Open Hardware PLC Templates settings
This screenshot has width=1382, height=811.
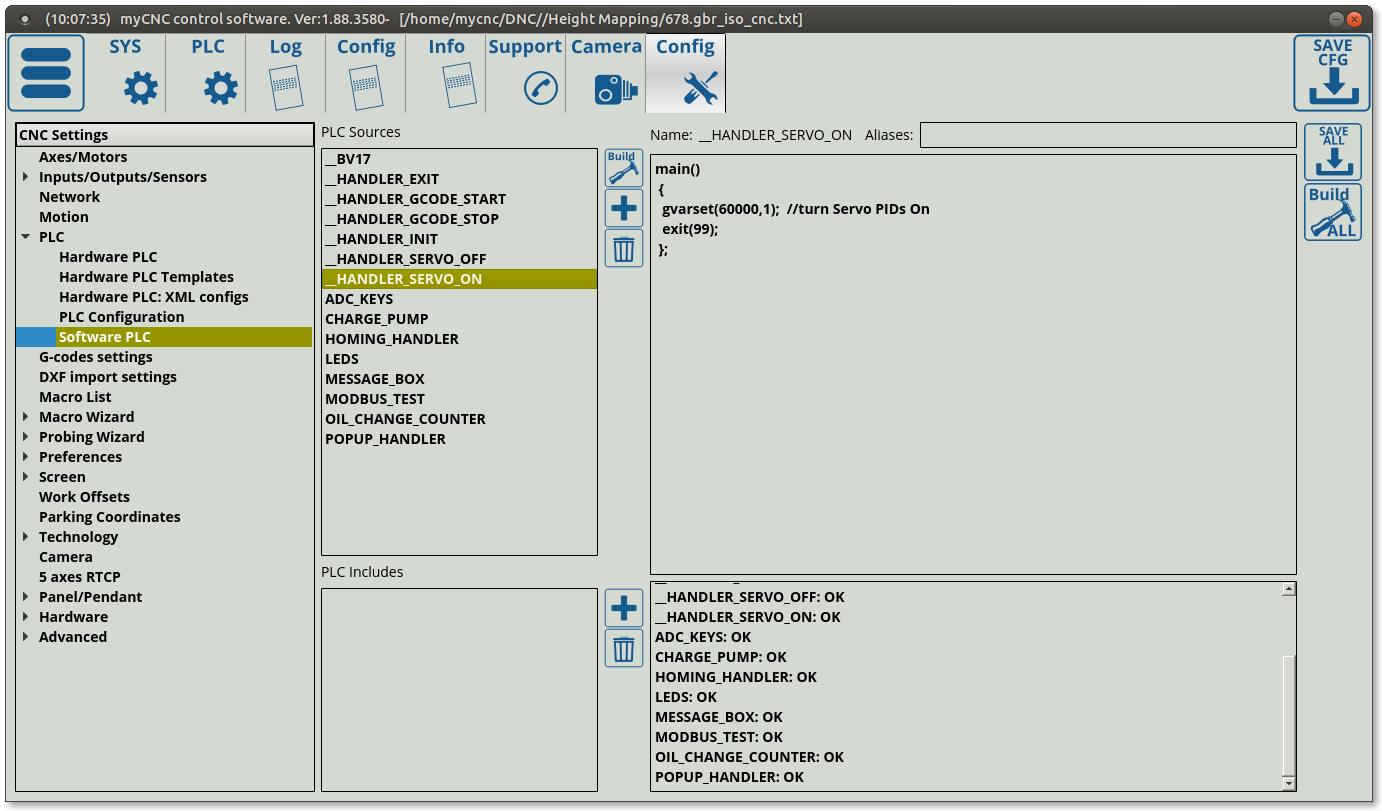[x=146, y=277]
